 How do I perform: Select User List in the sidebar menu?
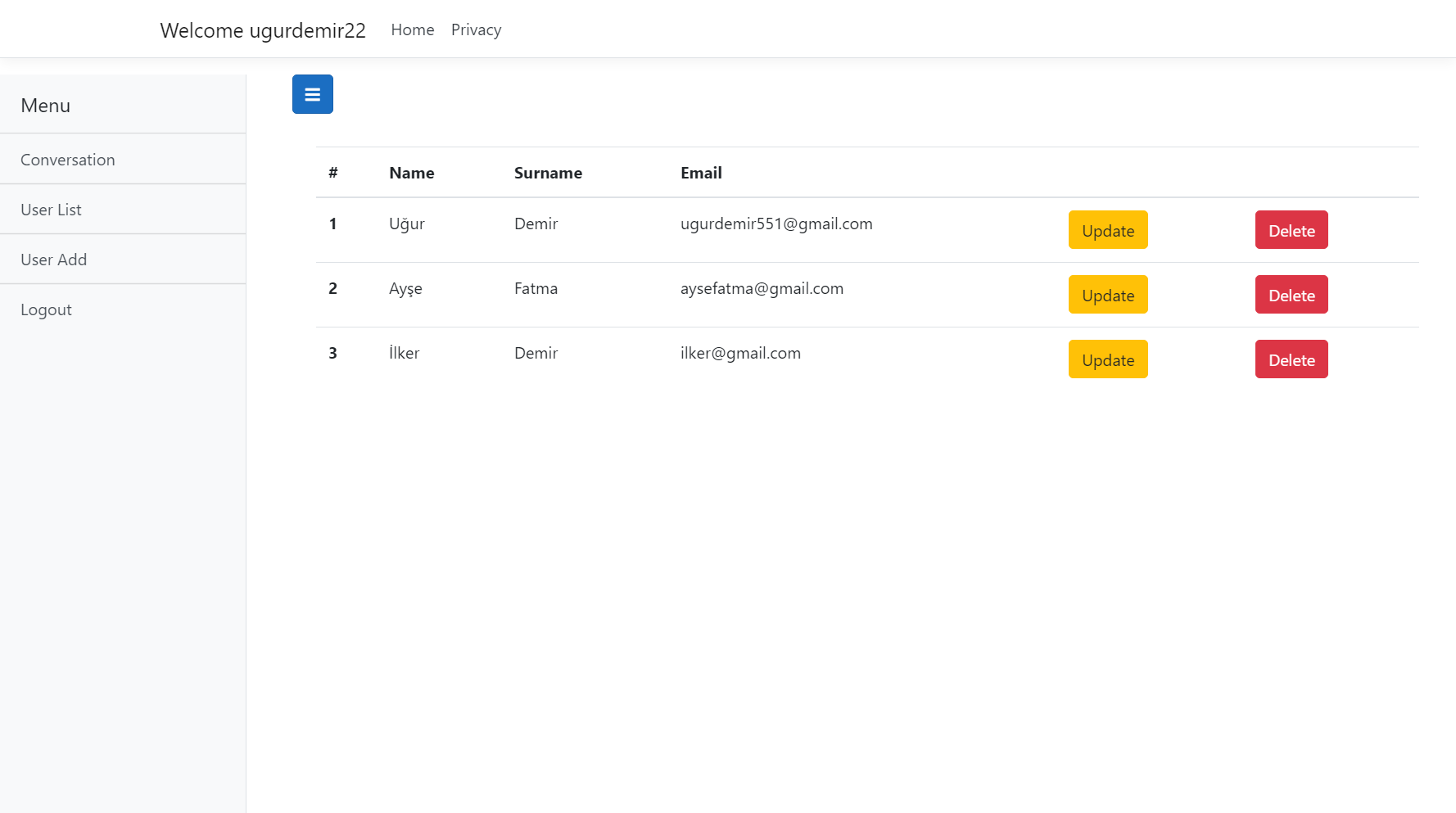point(51,210)
